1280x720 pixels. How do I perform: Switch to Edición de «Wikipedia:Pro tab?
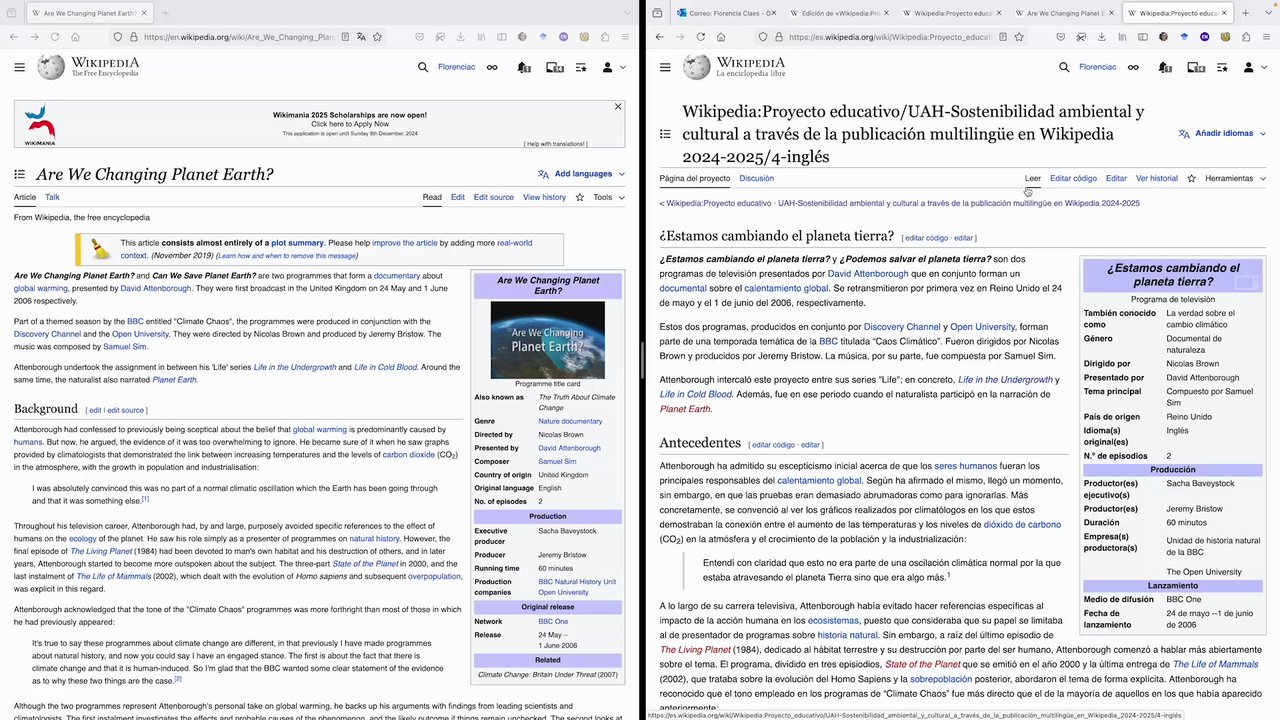tap(838, 13)
